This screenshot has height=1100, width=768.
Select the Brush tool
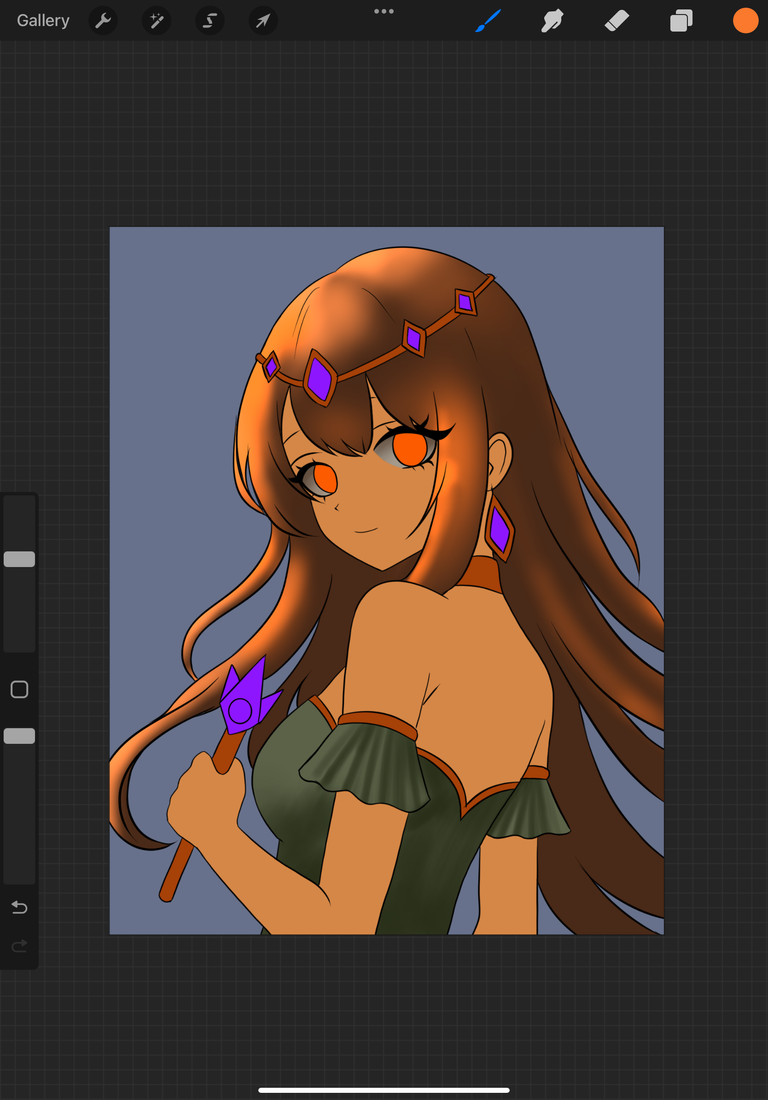click(488, 20)
